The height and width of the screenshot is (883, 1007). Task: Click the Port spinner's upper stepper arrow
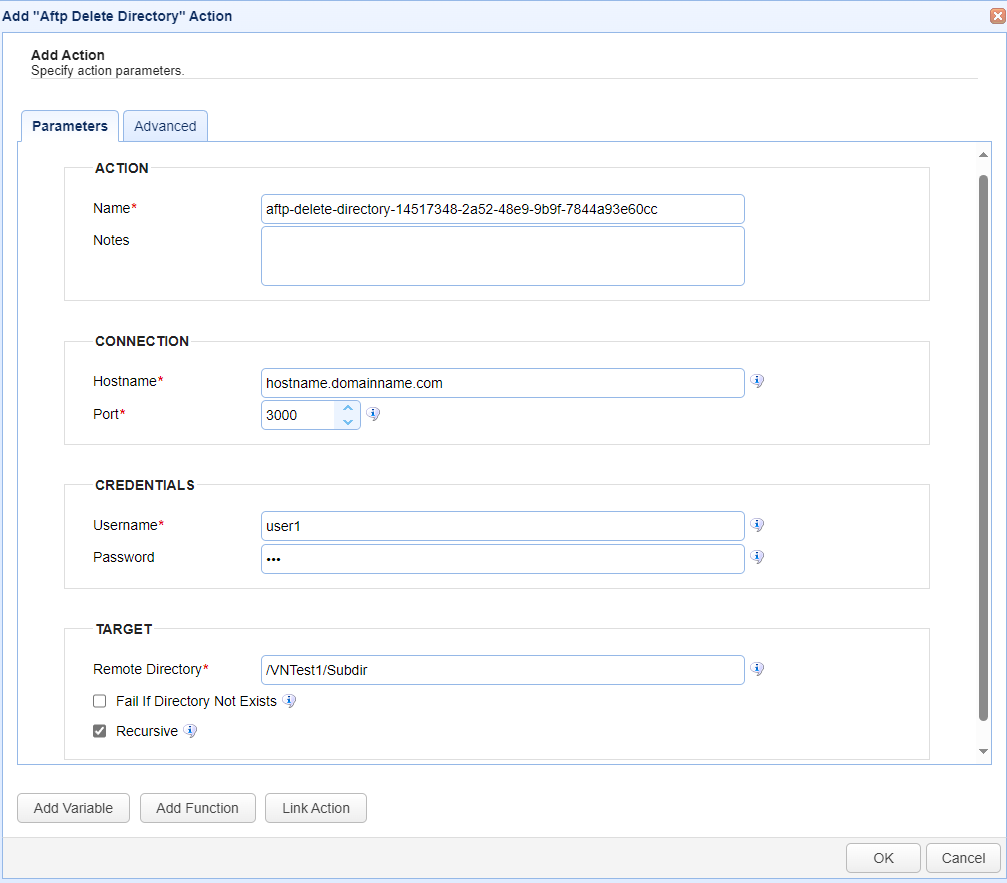click(x=348, y=408)
